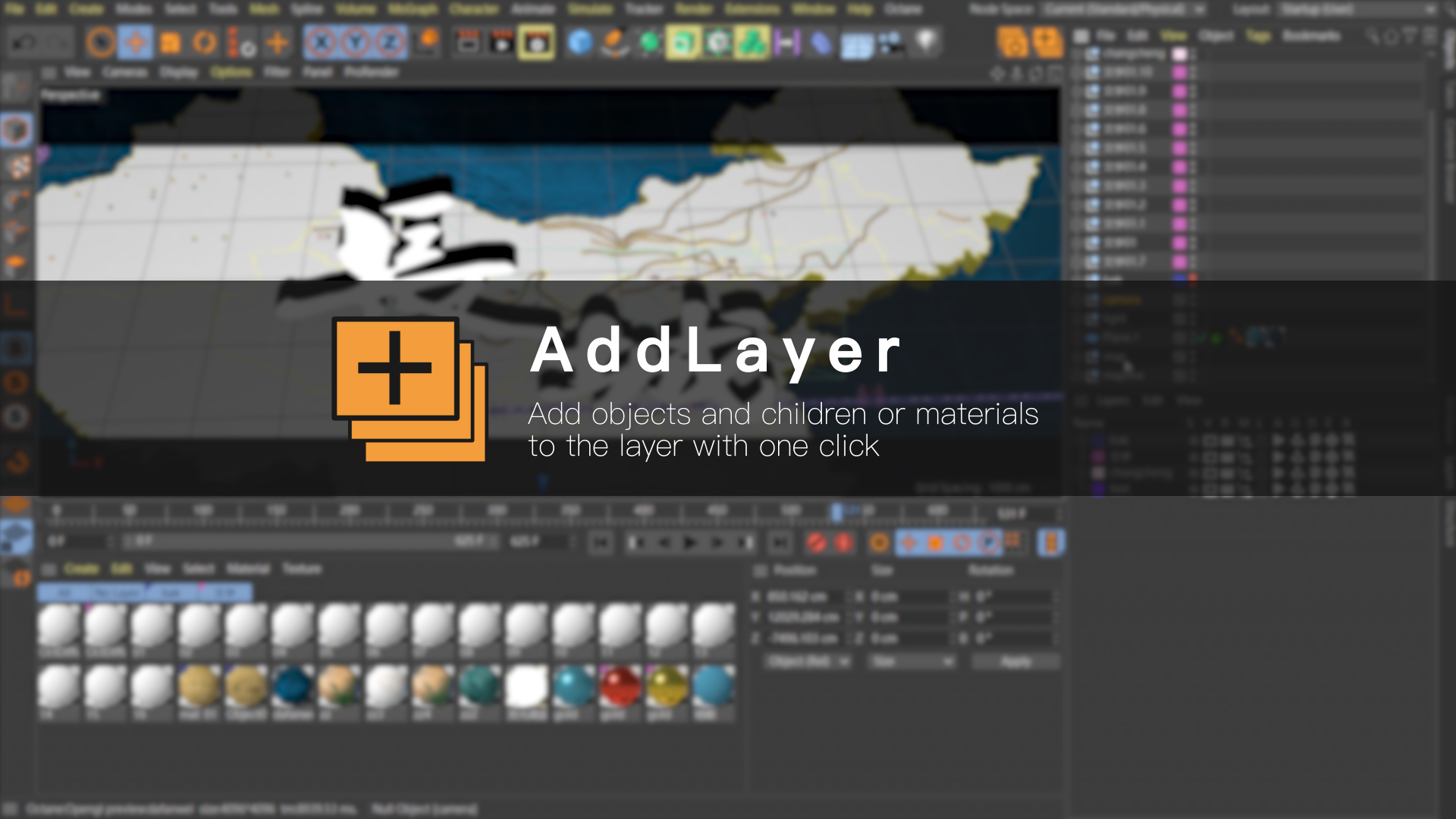Click the Live Selection tool icon
Screen dimensions: 1456x819
100,42
